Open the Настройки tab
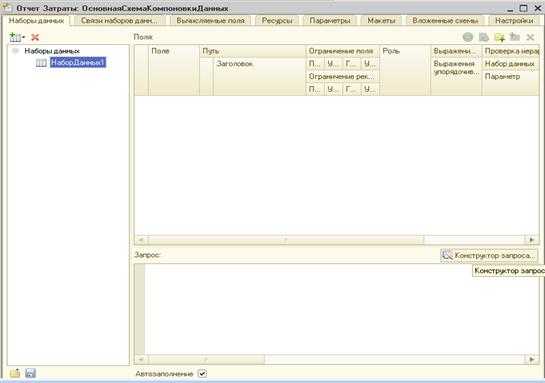 point(514,21)
